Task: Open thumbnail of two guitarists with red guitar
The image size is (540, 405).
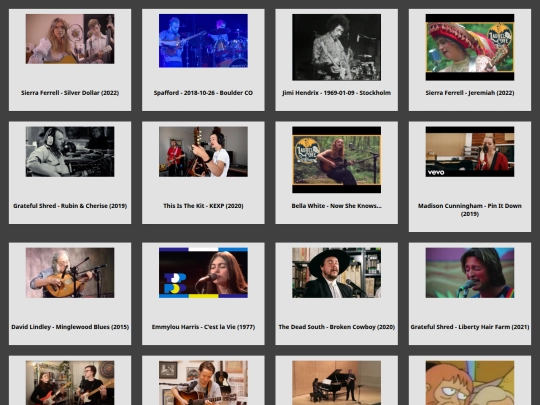Action: click(70, 383)
